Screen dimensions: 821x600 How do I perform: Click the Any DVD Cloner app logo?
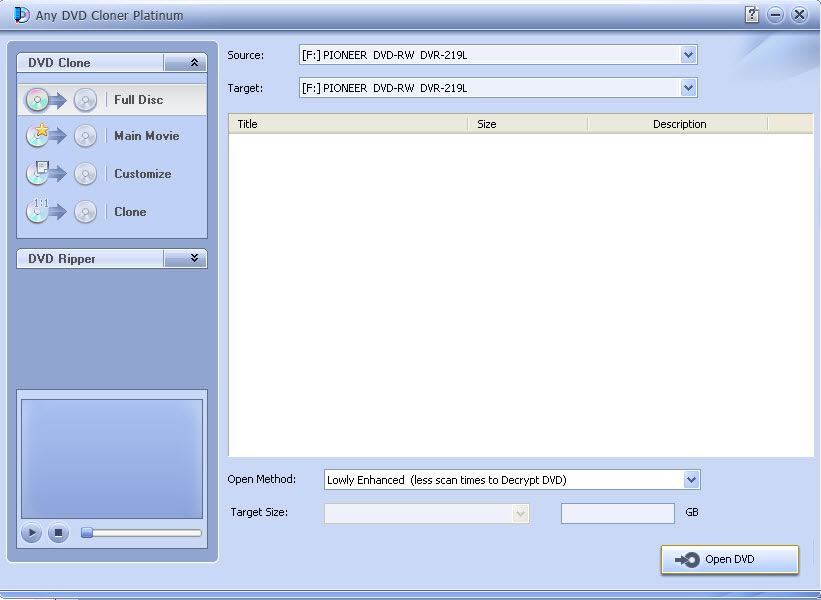pyautogui.click(x=21, y=15)
